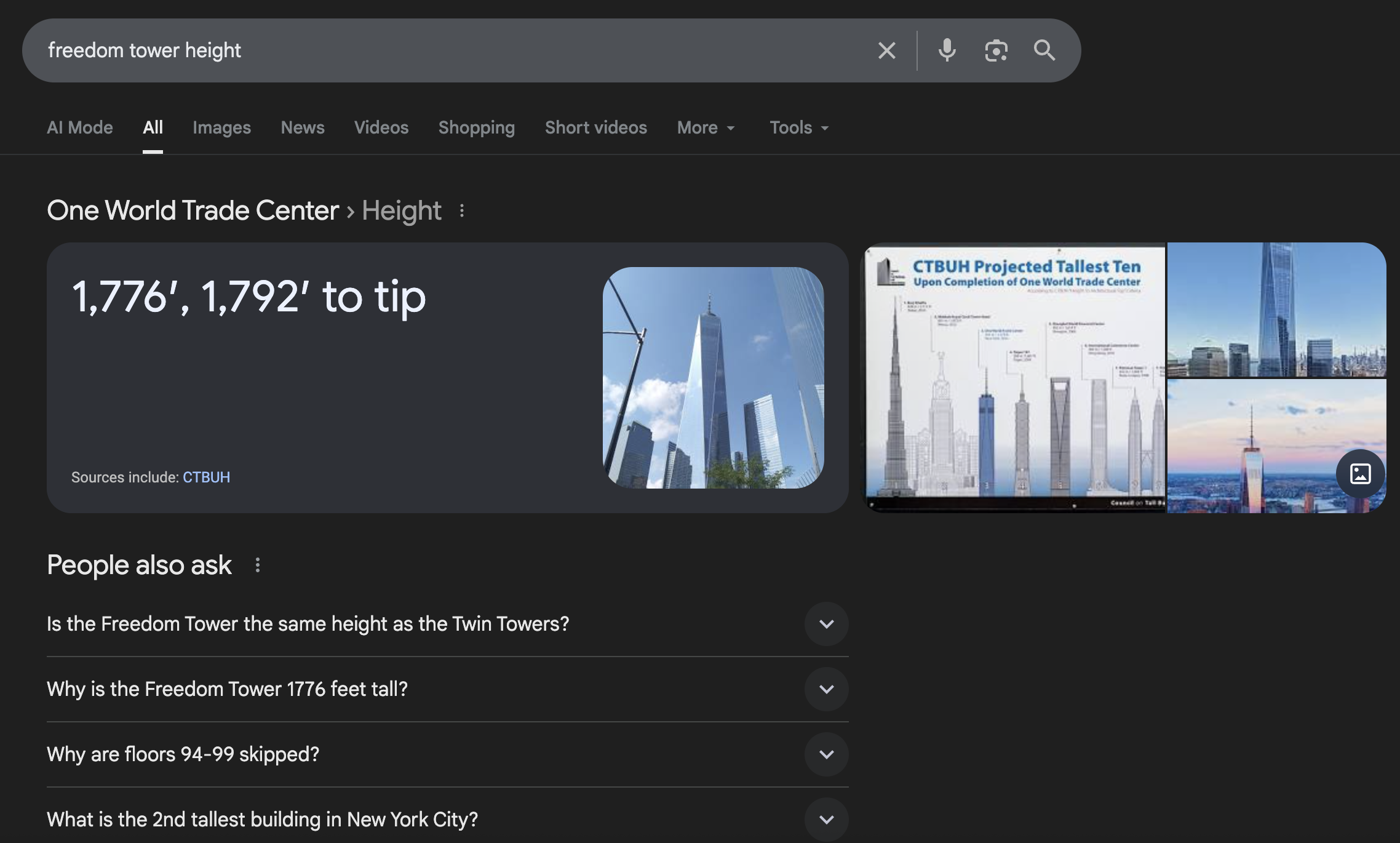Open CTBUH Projected Tallest Ten chart image
1400x843 pixels.
1015,378
